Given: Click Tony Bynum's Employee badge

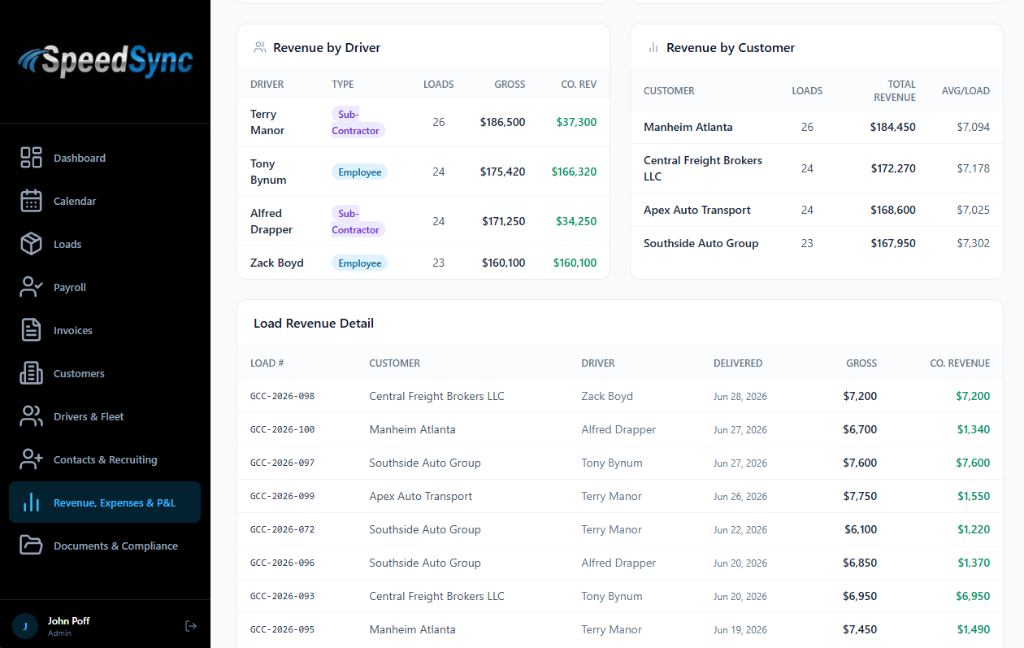Looking at the screenshot, I should point(359,172).
